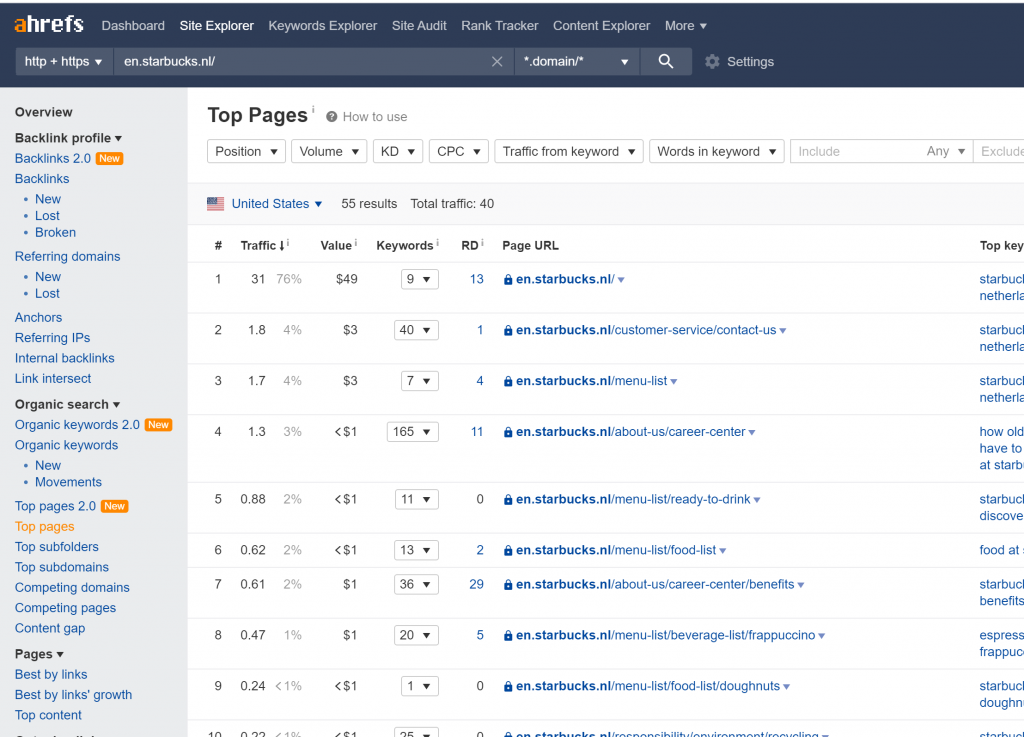Screen dimensions: 1024x737
Task: Open the protocol http + https dropdown
Action: (63, 61)
